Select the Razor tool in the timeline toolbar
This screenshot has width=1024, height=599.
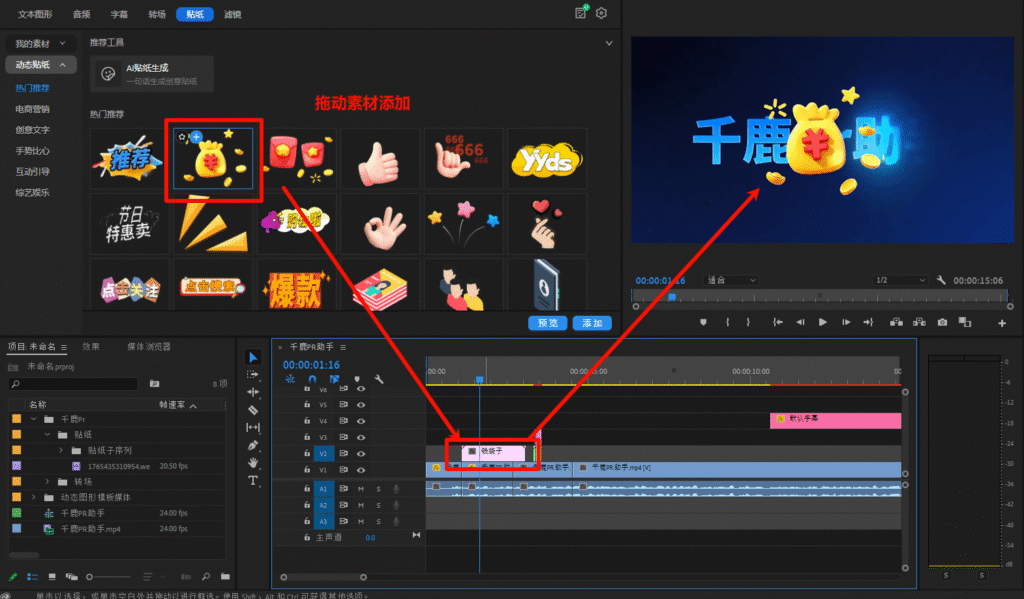click(x=253, y=408)
